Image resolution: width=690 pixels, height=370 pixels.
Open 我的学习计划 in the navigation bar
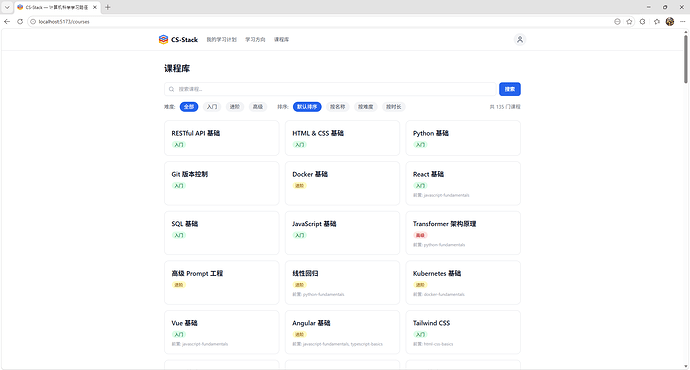click(x=221, y=40)
